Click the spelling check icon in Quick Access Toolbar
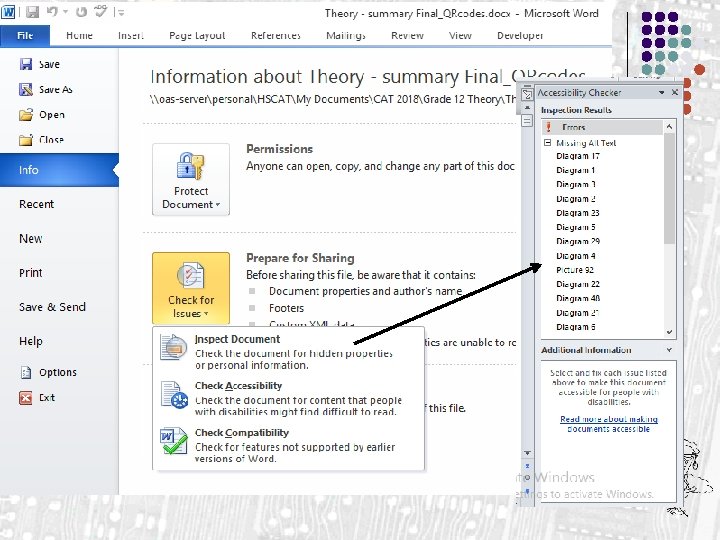The height and width of the screenshot is (540, 720). pyautogui.click(x=100, y=11)
